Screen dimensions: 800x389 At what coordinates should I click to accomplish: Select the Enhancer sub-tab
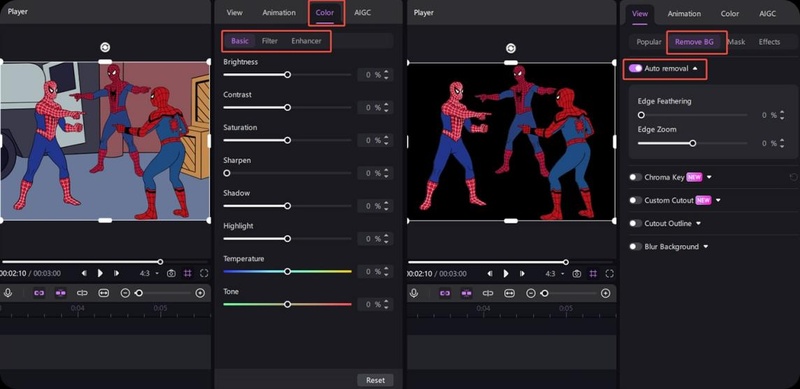point(306,41)
